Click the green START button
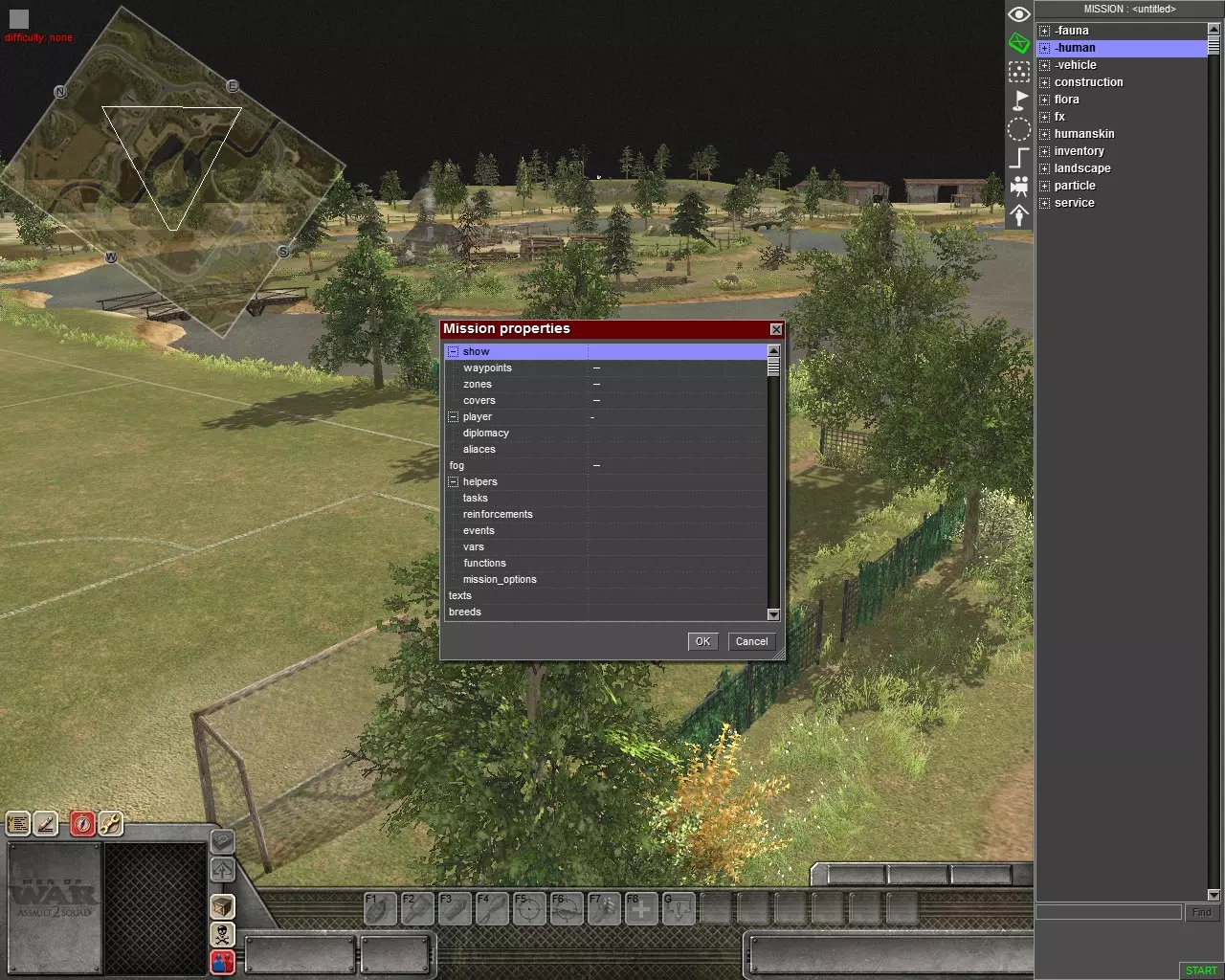Viewport: 1225px width, 980px height. click(1201, 970)
